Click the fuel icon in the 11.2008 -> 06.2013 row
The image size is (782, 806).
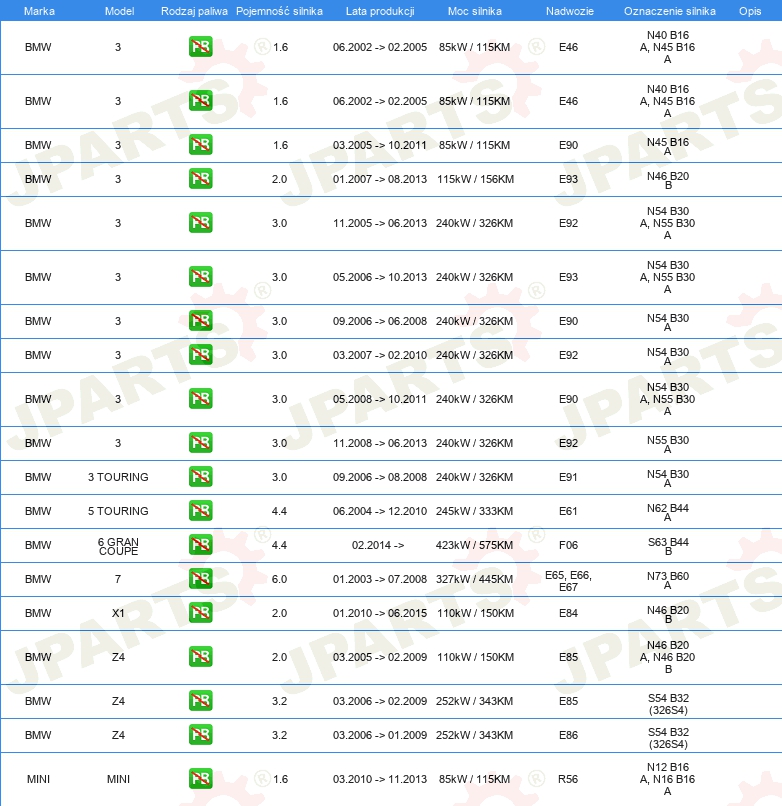[x=201, y=443]
